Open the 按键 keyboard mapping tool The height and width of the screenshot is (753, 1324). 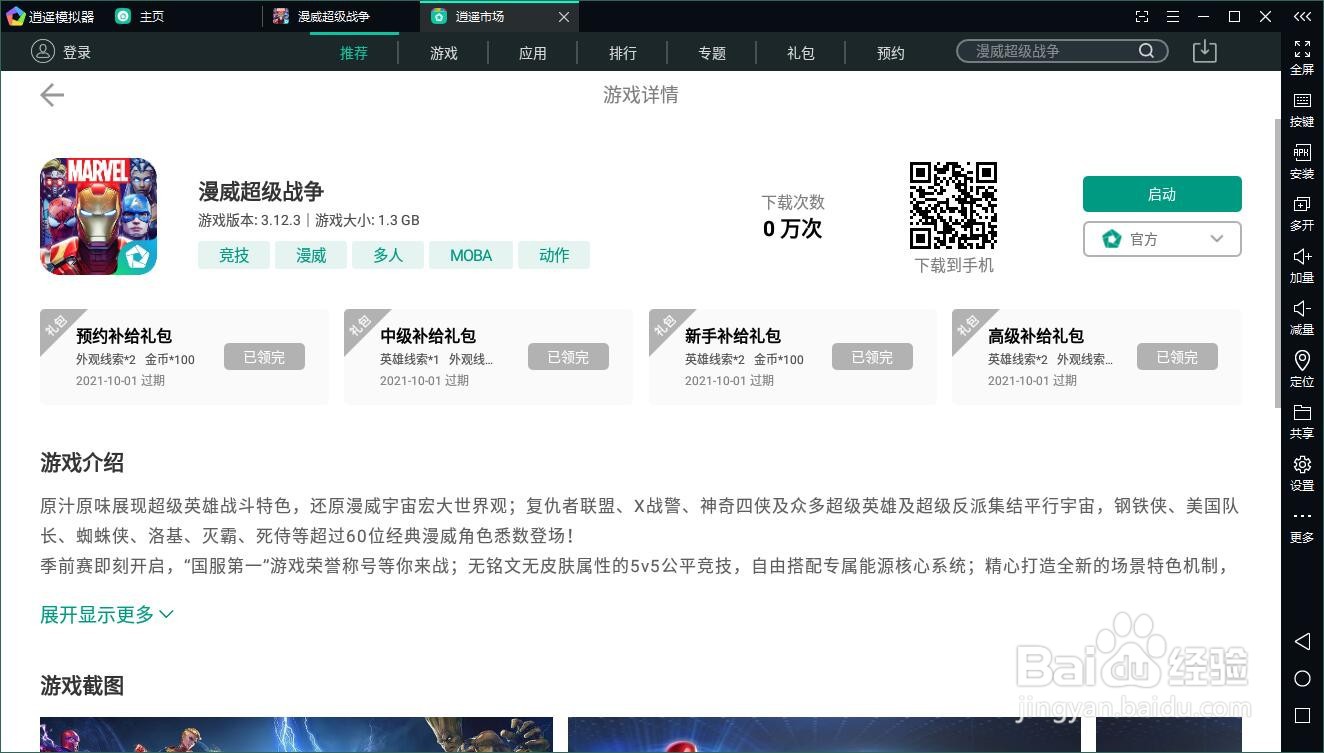tap(1301, 110)
